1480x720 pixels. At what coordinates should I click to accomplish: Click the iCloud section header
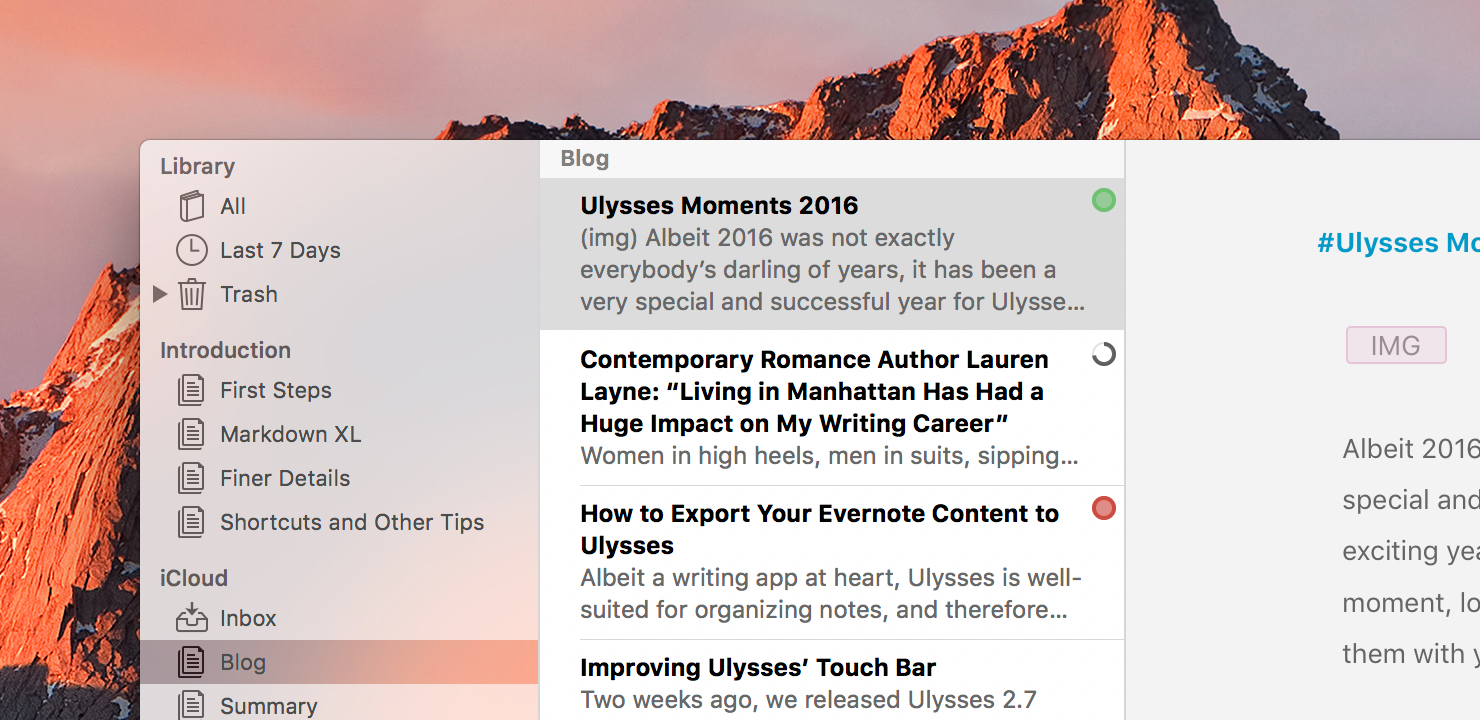click(194, 578)
